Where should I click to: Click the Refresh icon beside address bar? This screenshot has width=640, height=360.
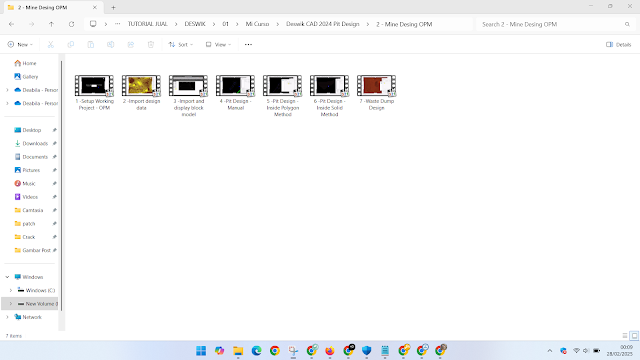[x=71, y=24]
